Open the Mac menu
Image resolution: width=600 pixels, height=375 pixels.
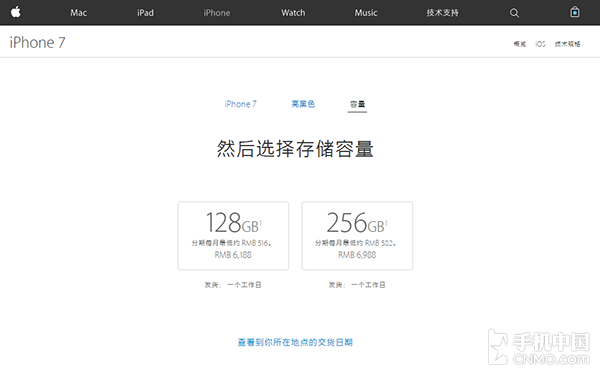(78, 13)
